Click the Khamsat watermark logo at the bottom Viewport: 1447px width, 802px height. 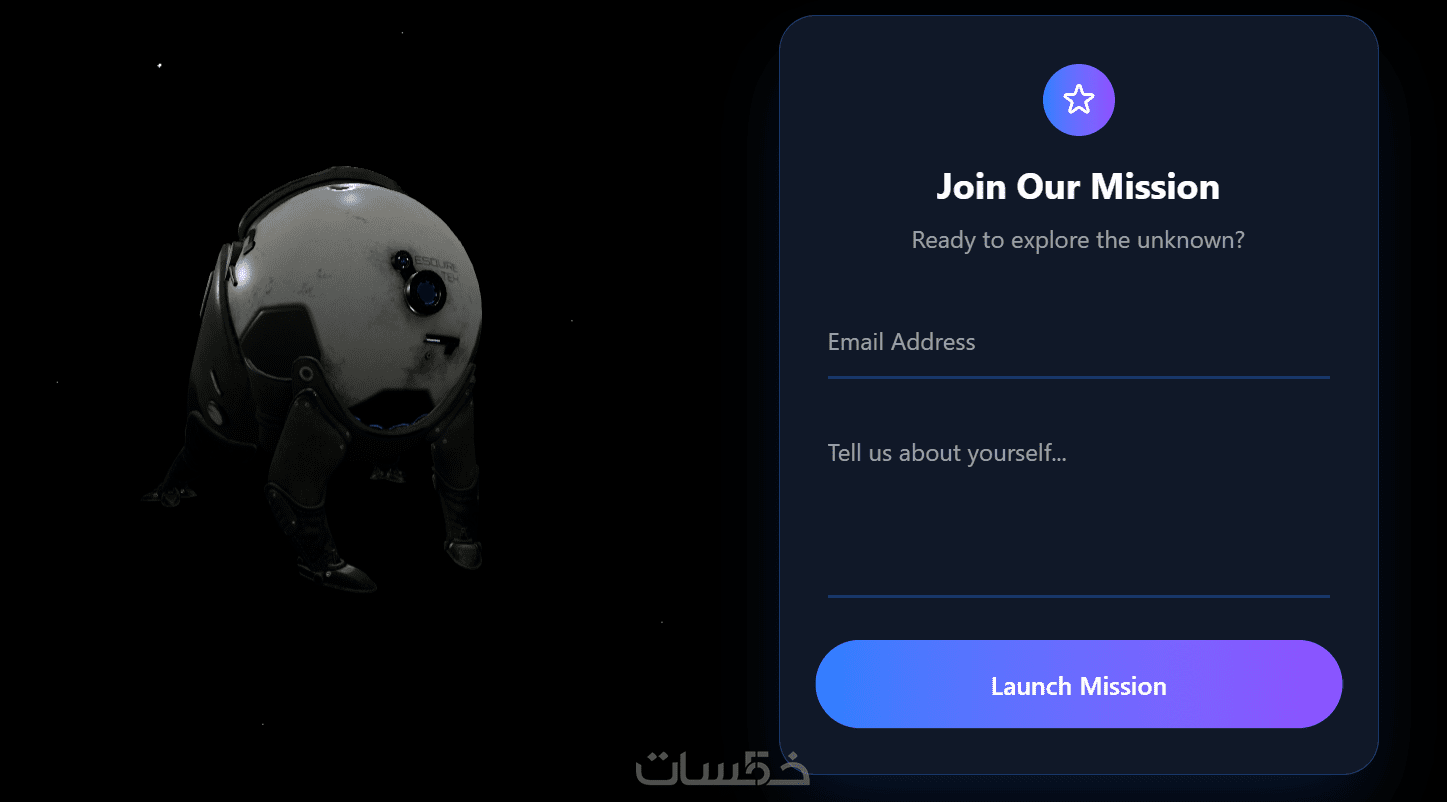point(723,767)
